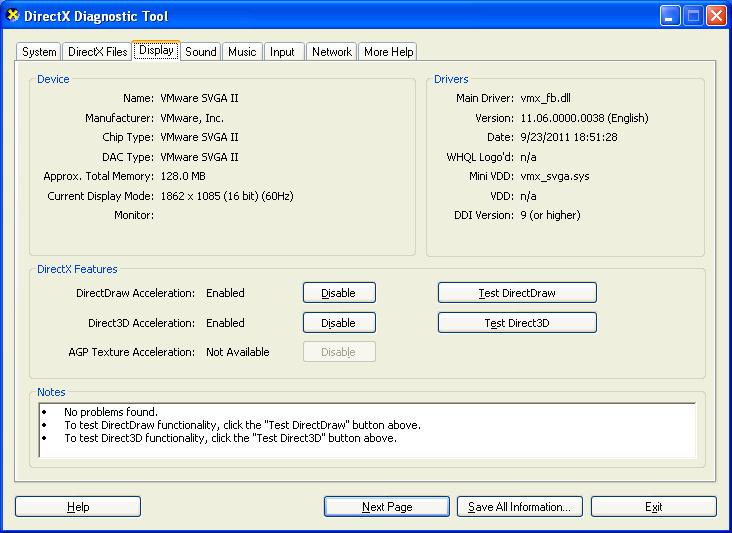
Task: Select the Display tab
Action: [x=156, y=50]
